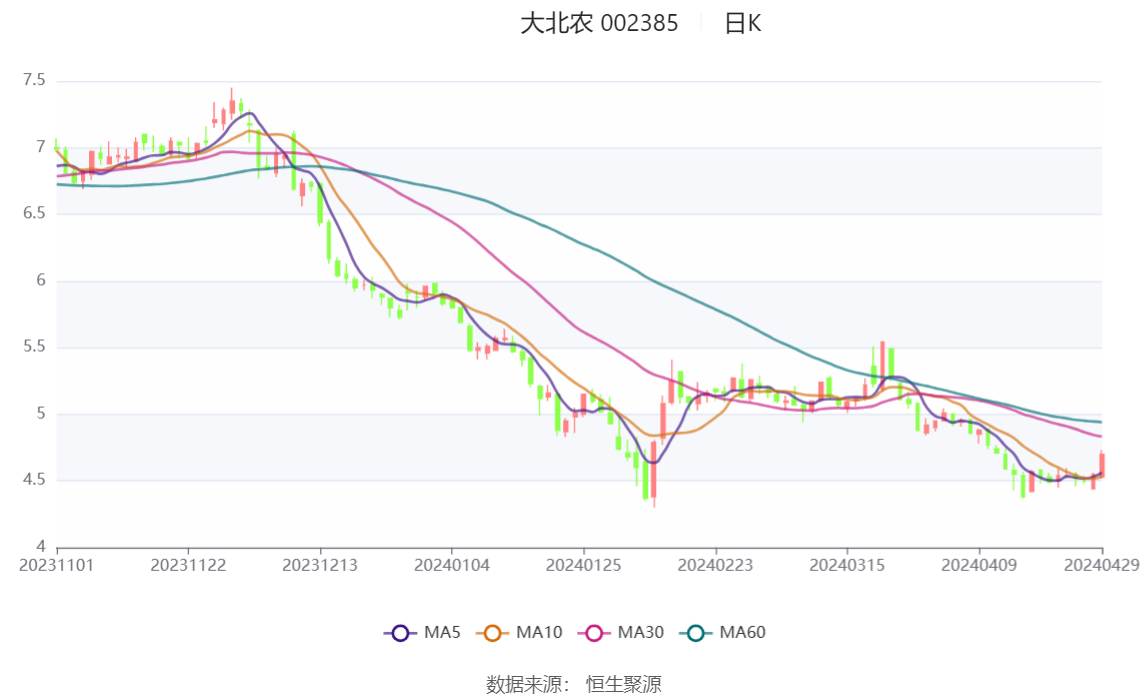This screenshot has height=699, width=1148.
Task: Toggle the MA30 pink legend marker
Action: pyautogui.click(x=594, y=633)
